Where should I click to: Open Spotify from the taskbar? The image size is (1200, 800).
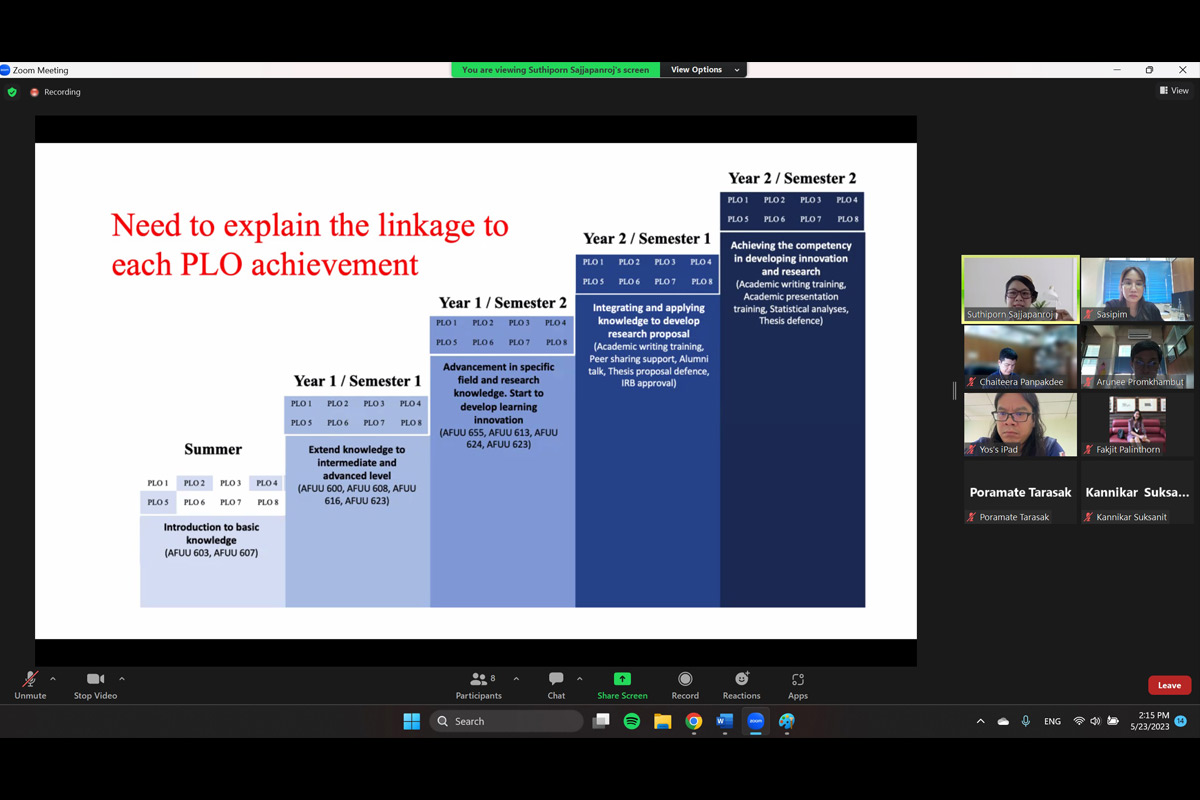631,721
